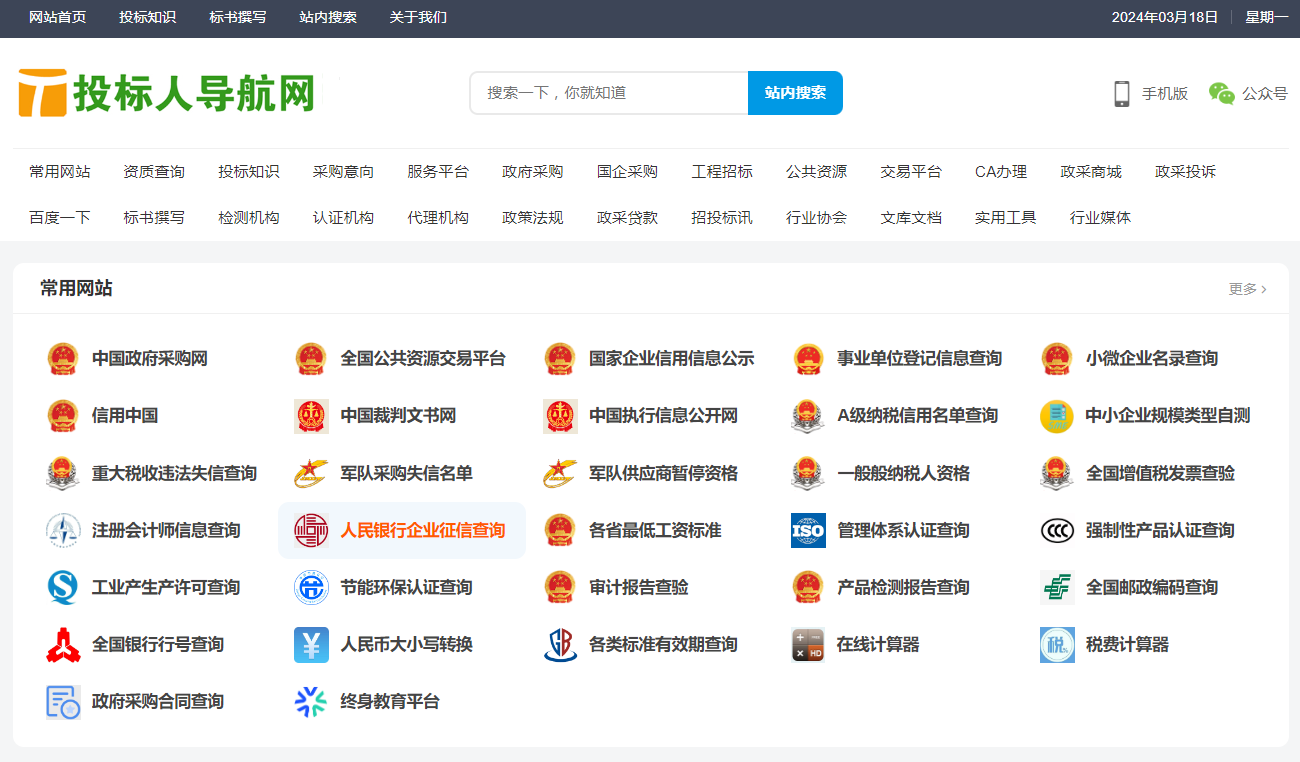Click the court icon beside 中国裁判文书网
Screen dimensions: 1300x762
tap(311, 416)
